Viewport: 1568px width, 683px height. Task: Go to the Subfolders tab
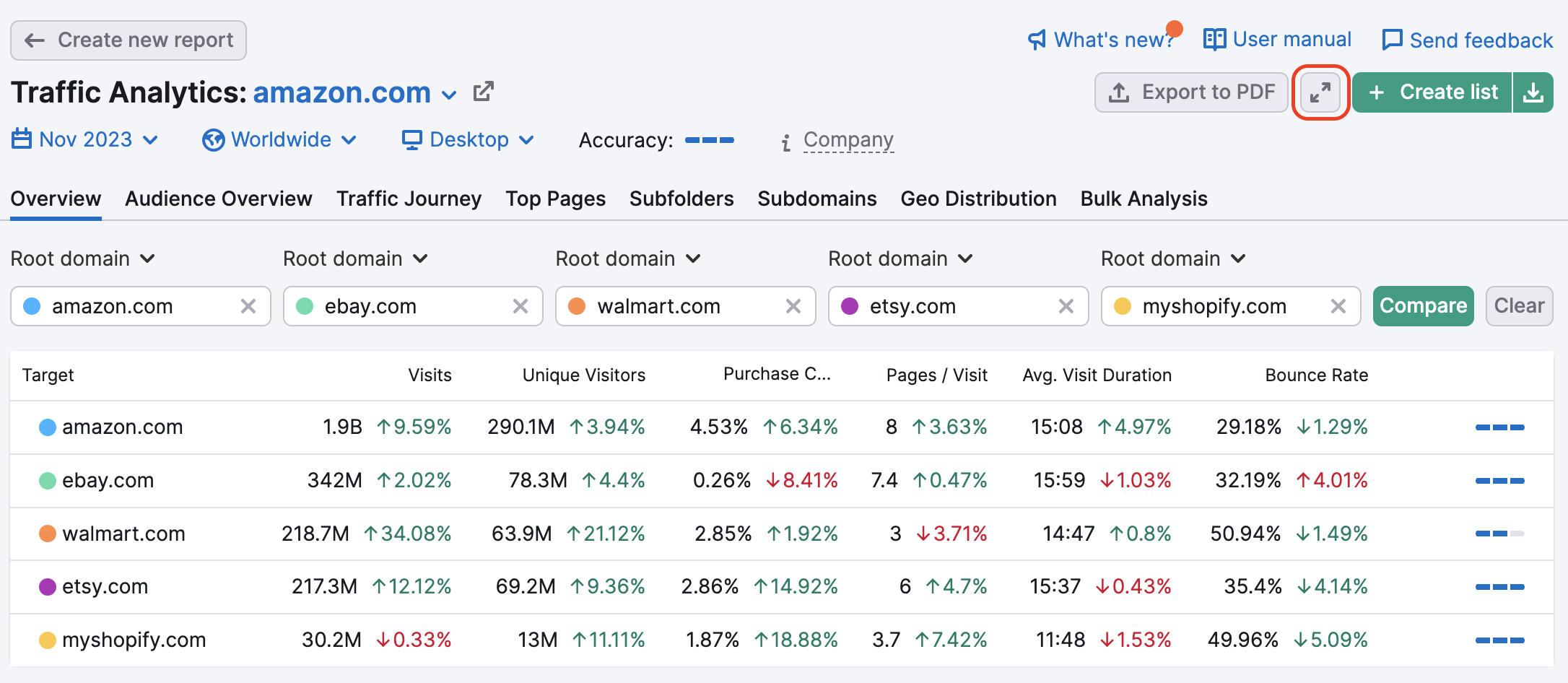tap(681, 199)
